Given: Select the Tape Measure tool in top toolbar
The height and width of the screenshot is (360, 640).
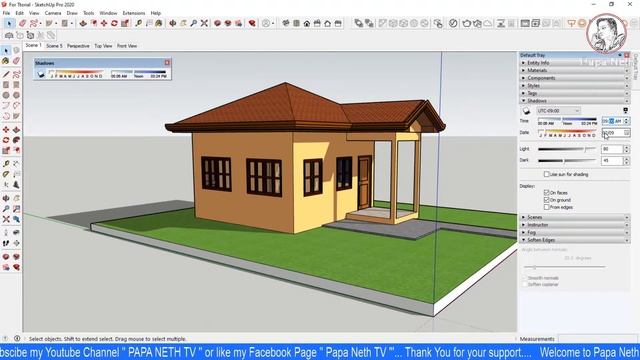Looking at the screenshot, I should click(138, 24).
